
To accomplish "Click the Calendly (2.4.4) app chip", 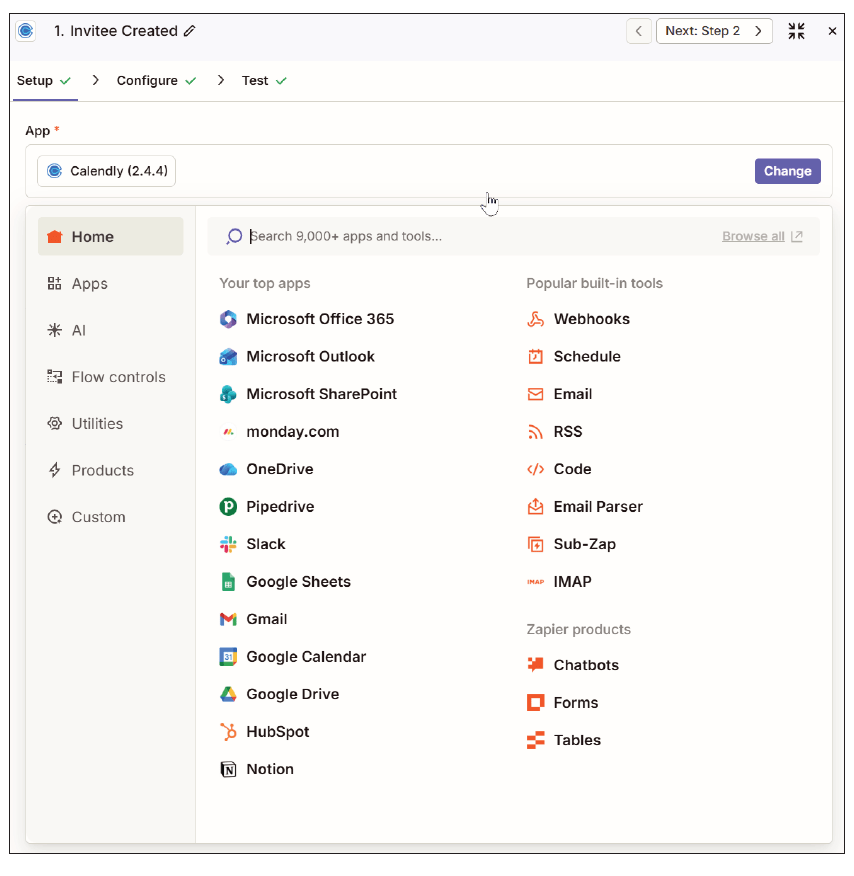I will (x=107, y=171).
